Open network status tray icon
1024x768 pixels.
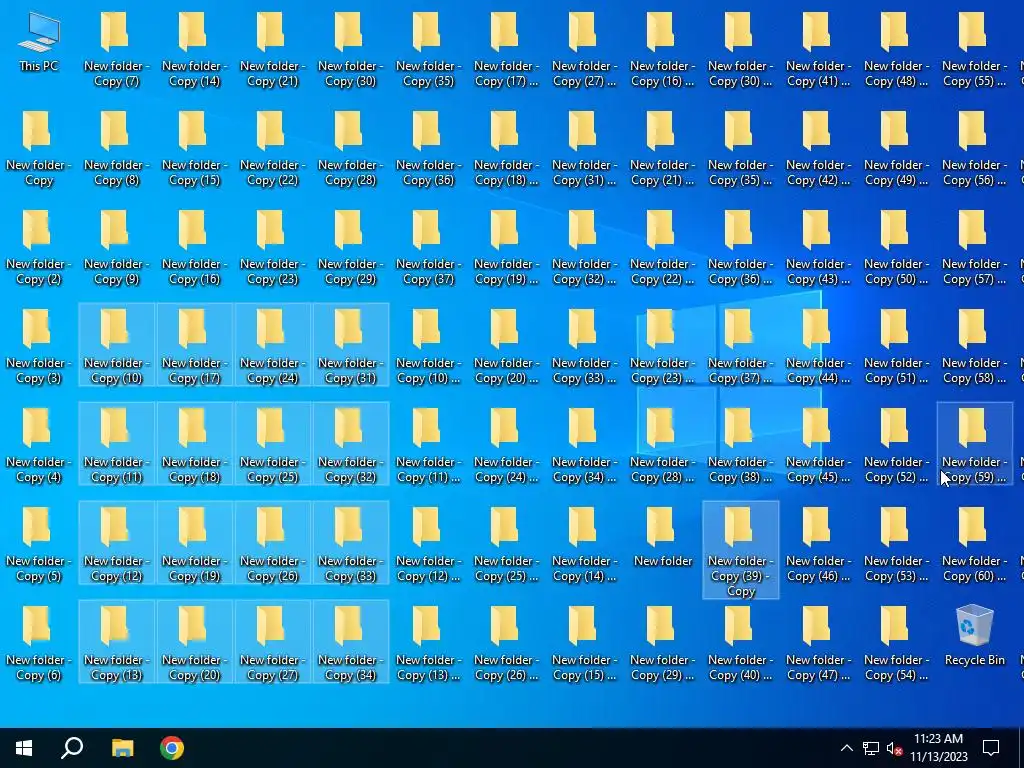point(871,748)
